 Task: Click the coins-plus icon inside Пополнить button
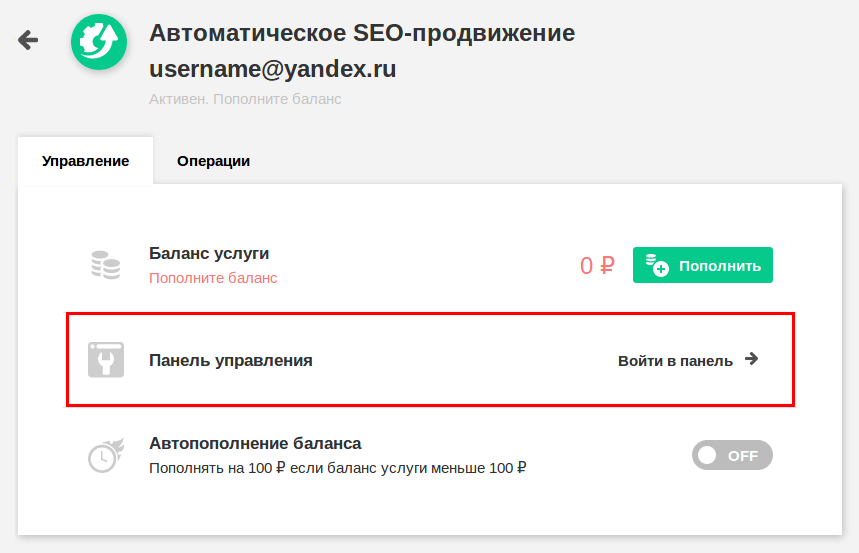(657, 265)
